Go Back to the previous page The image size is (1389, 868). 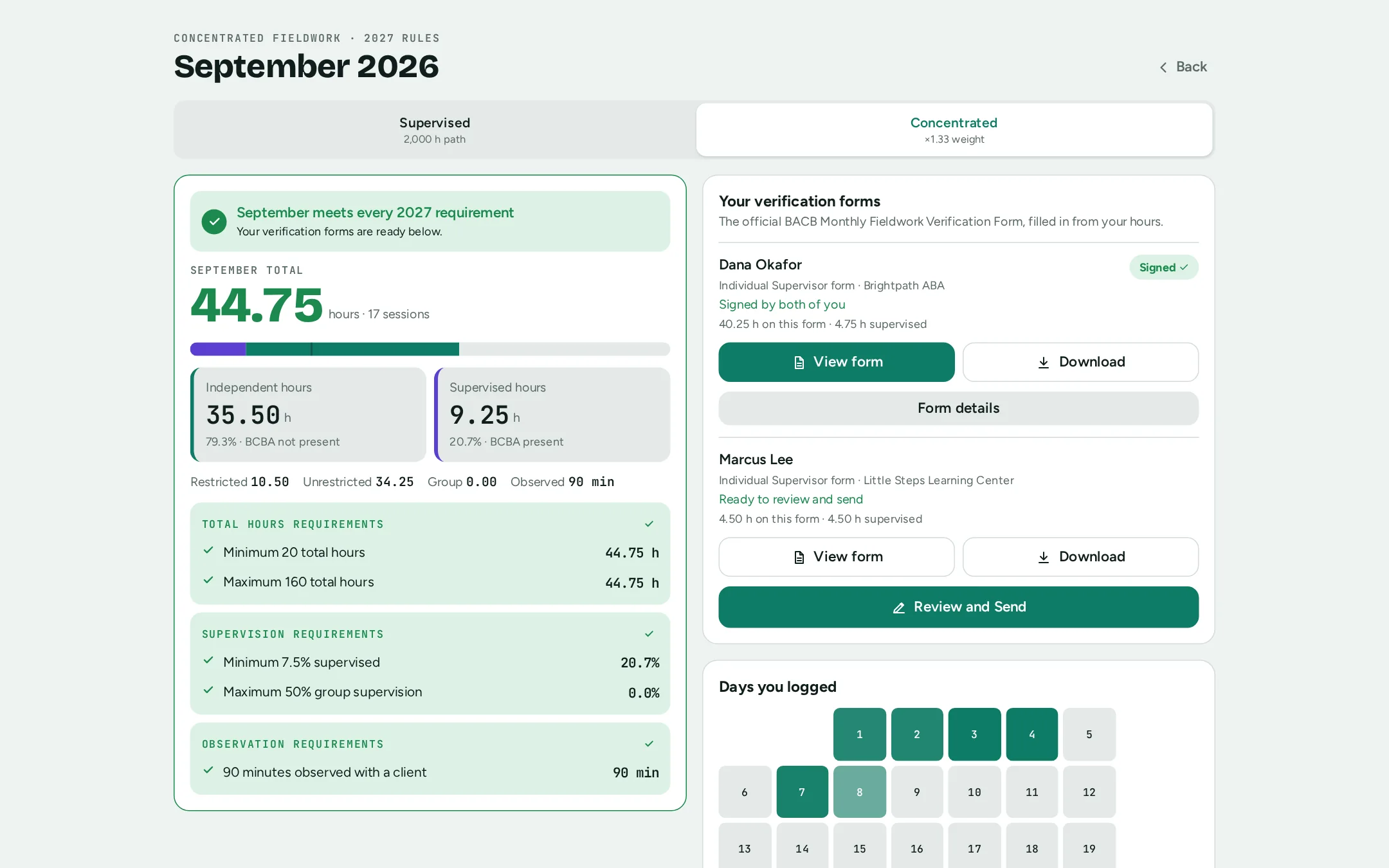point(1183,67)
